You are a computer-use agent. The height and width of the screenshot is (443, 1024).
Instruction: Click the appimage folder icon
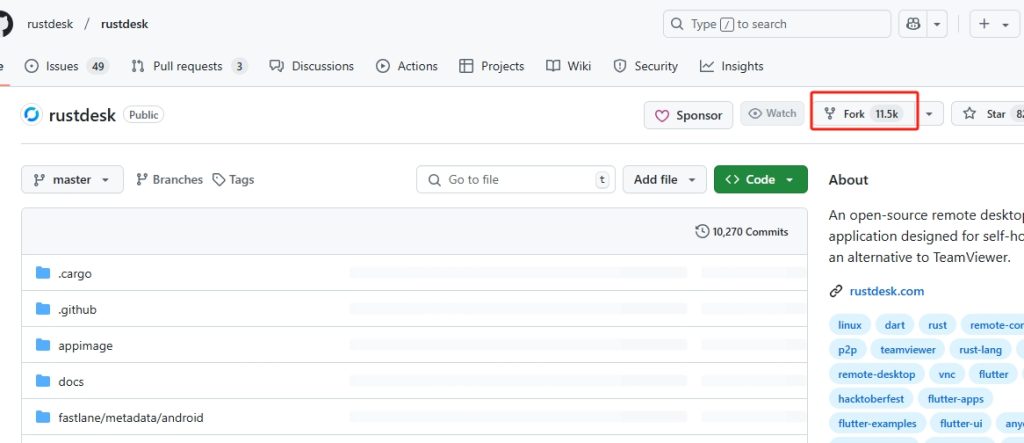click(43, 345)
